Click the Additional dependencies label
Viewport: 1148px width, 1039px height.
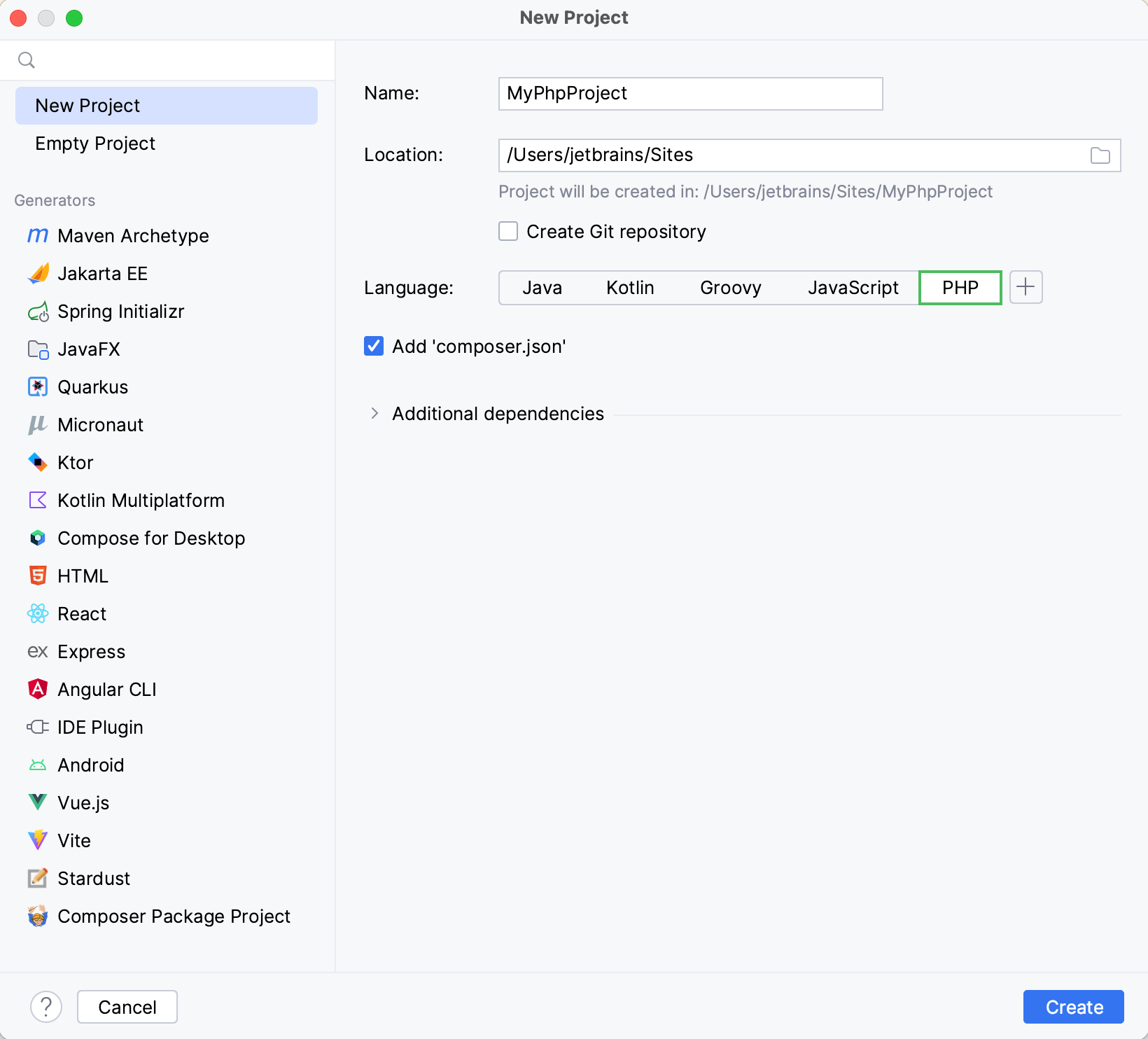(x=498, y=414)
